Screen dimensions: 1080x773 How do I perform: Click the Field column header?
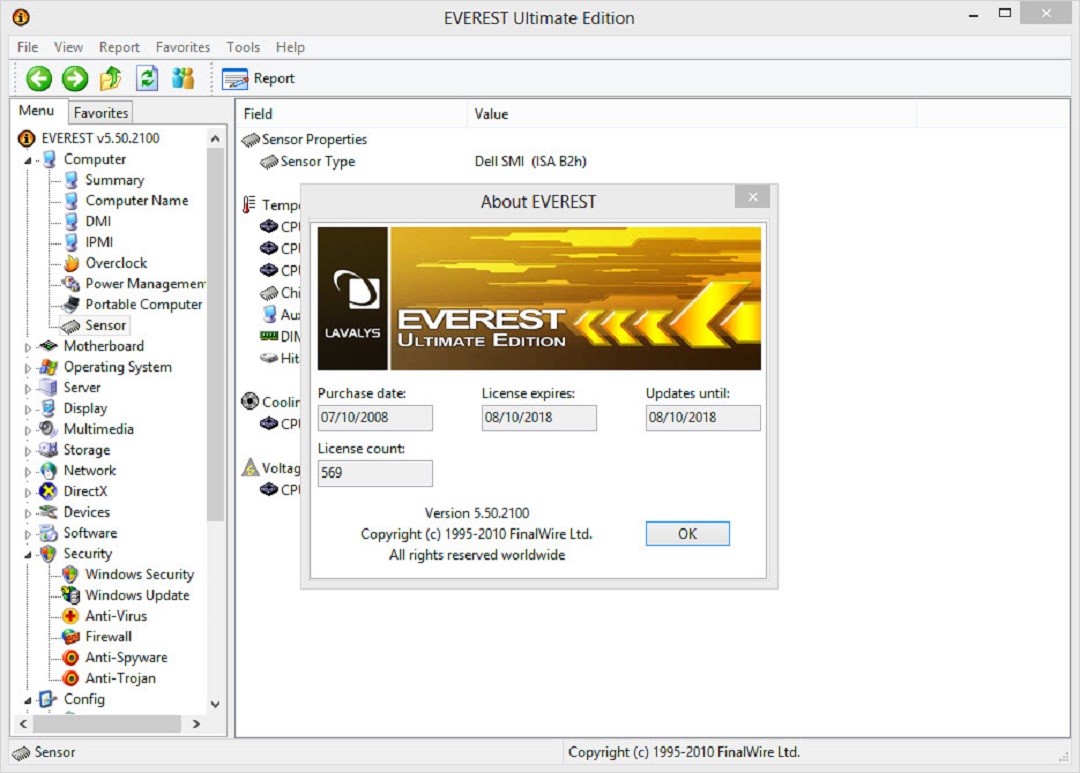pyautogui.click(x=353, y=114)
